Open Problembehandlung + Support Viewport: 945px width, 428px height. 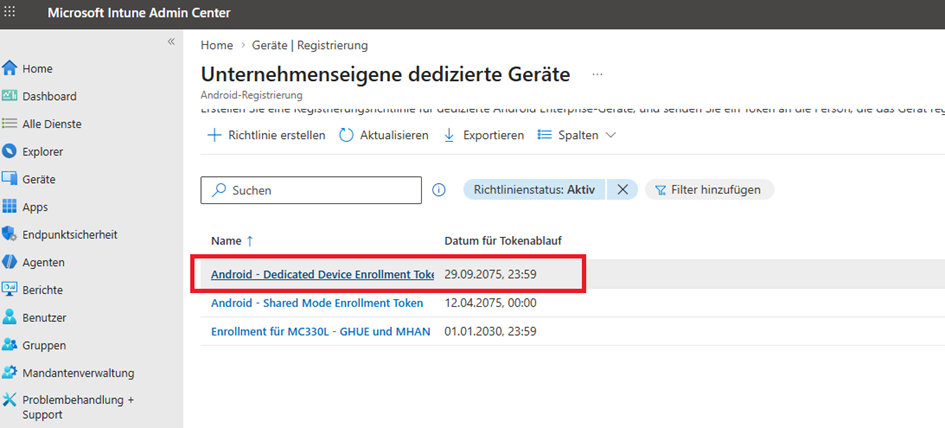pyautogui.click(x=78, y=407)
